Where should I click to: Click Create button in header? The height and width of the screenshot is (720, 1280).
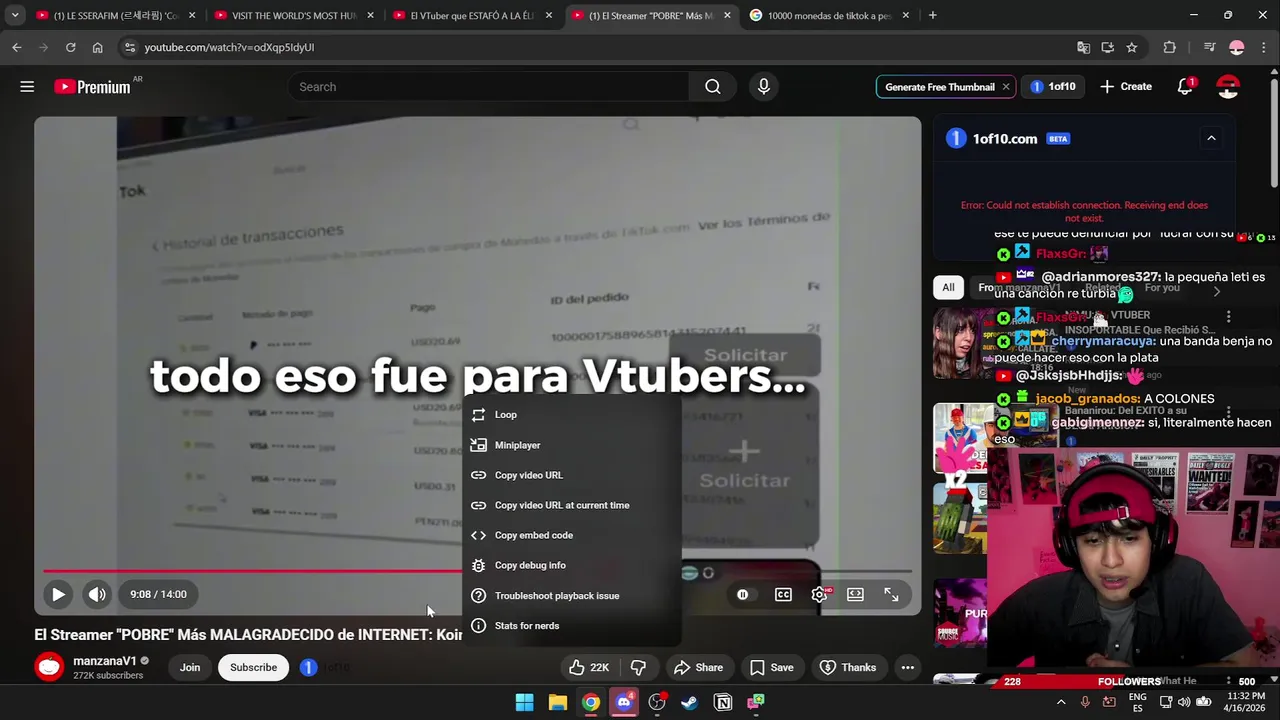tap(1126, 87)
